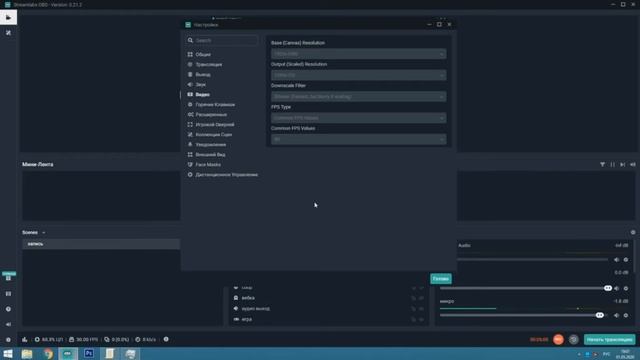Open Photoshop from the taskbar
The width and height of the screenshot is (640, 360).
pyautogui.click(x=89, y=354)
